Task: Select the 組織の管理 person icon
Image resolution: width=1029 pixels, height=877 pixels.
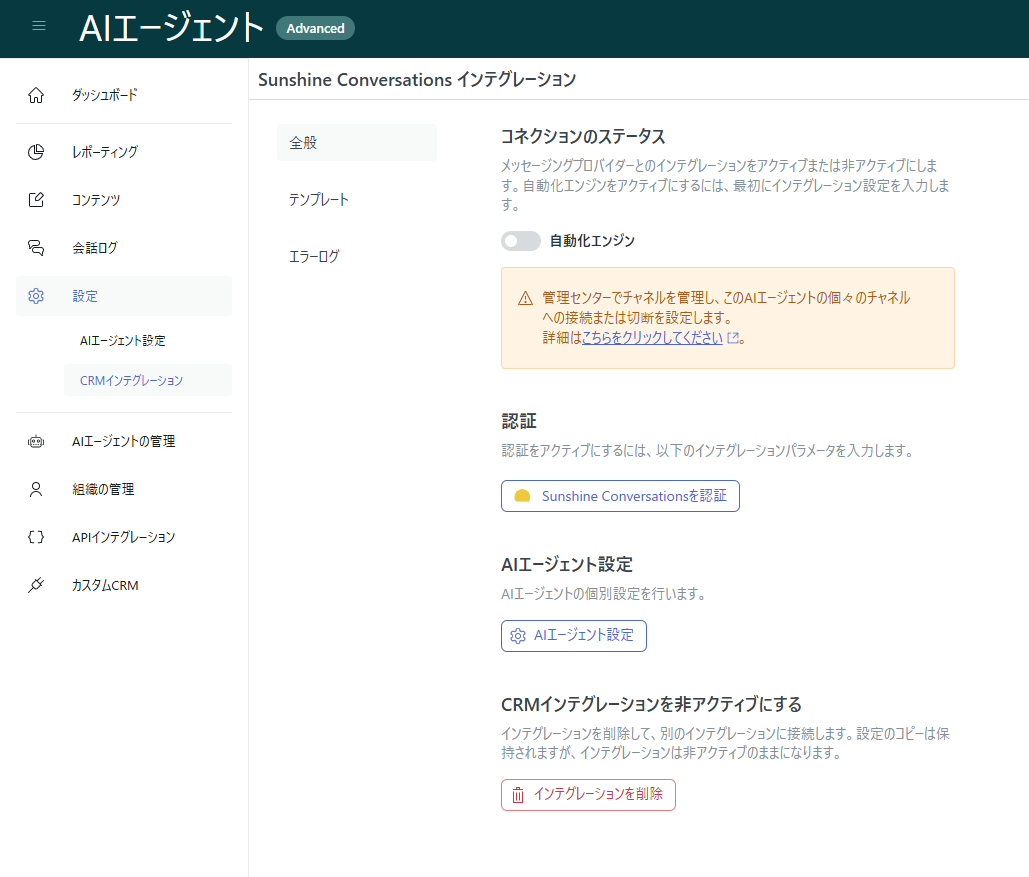Action: tap(36, 489)
